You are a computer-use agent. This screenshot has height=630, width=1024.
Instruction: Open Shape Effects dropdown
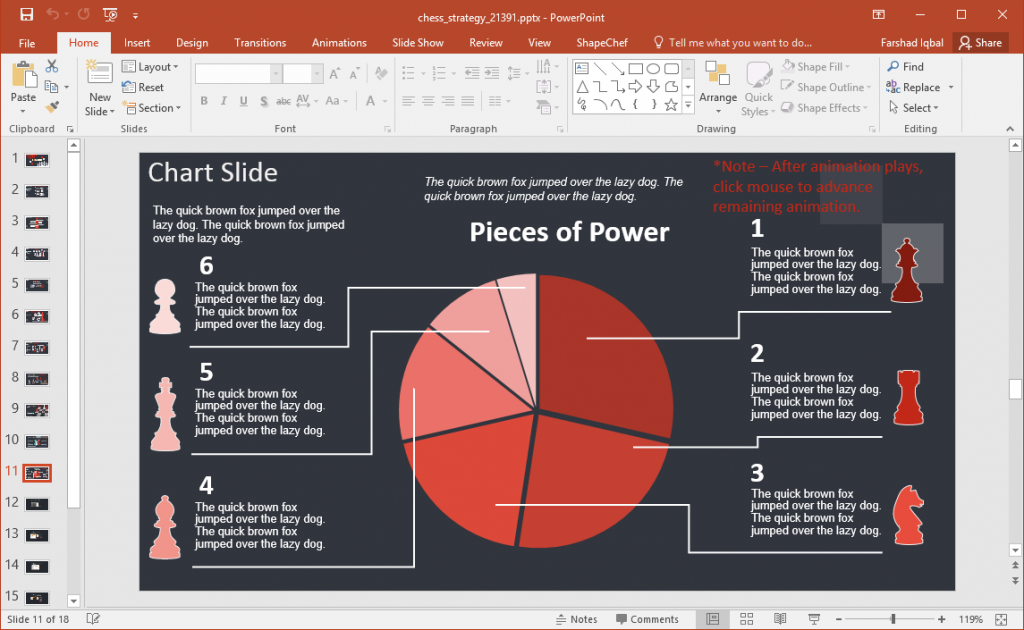click(824, 108)
